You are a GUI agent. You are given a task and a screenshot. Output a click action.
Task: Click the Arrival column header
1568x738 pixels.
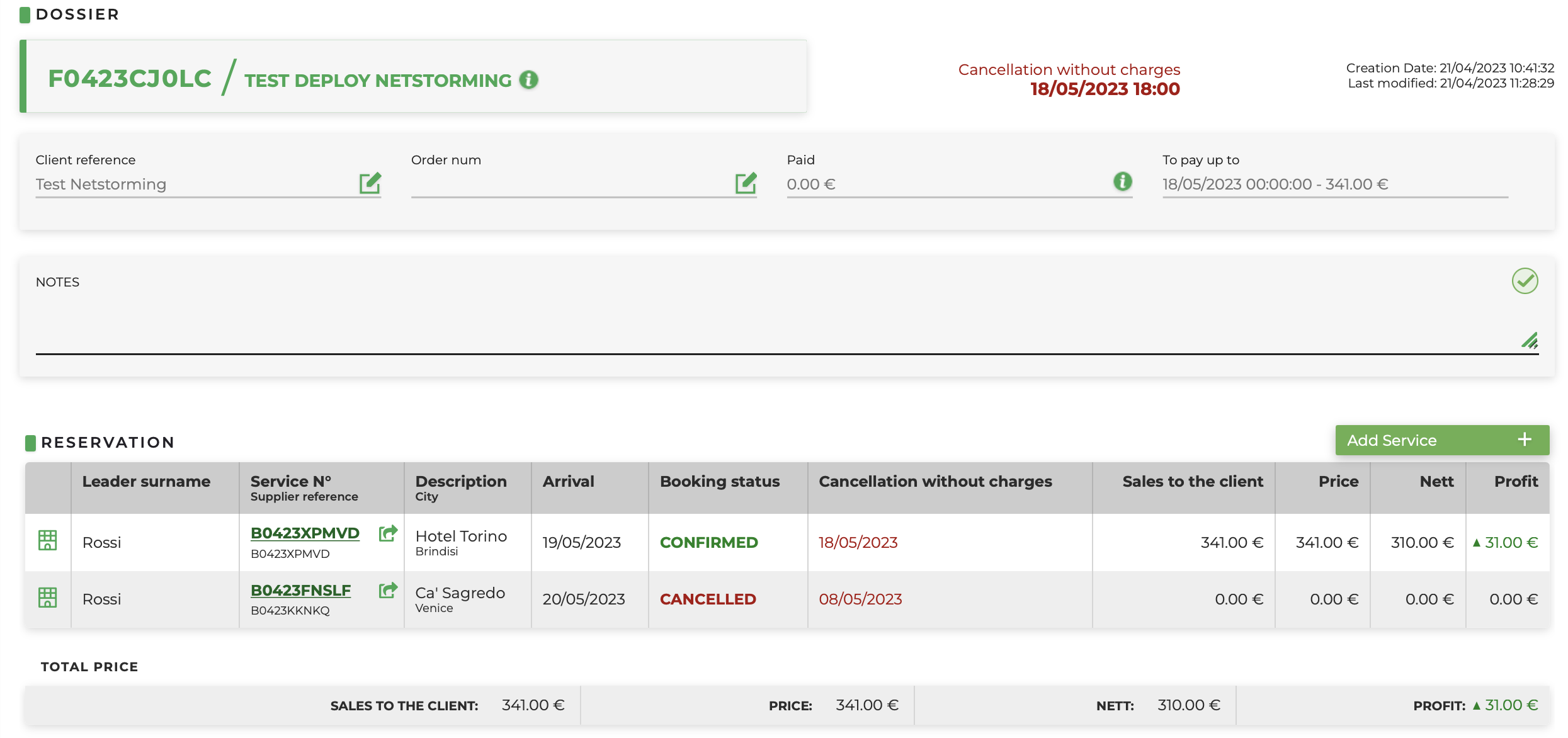coord(568,482)
